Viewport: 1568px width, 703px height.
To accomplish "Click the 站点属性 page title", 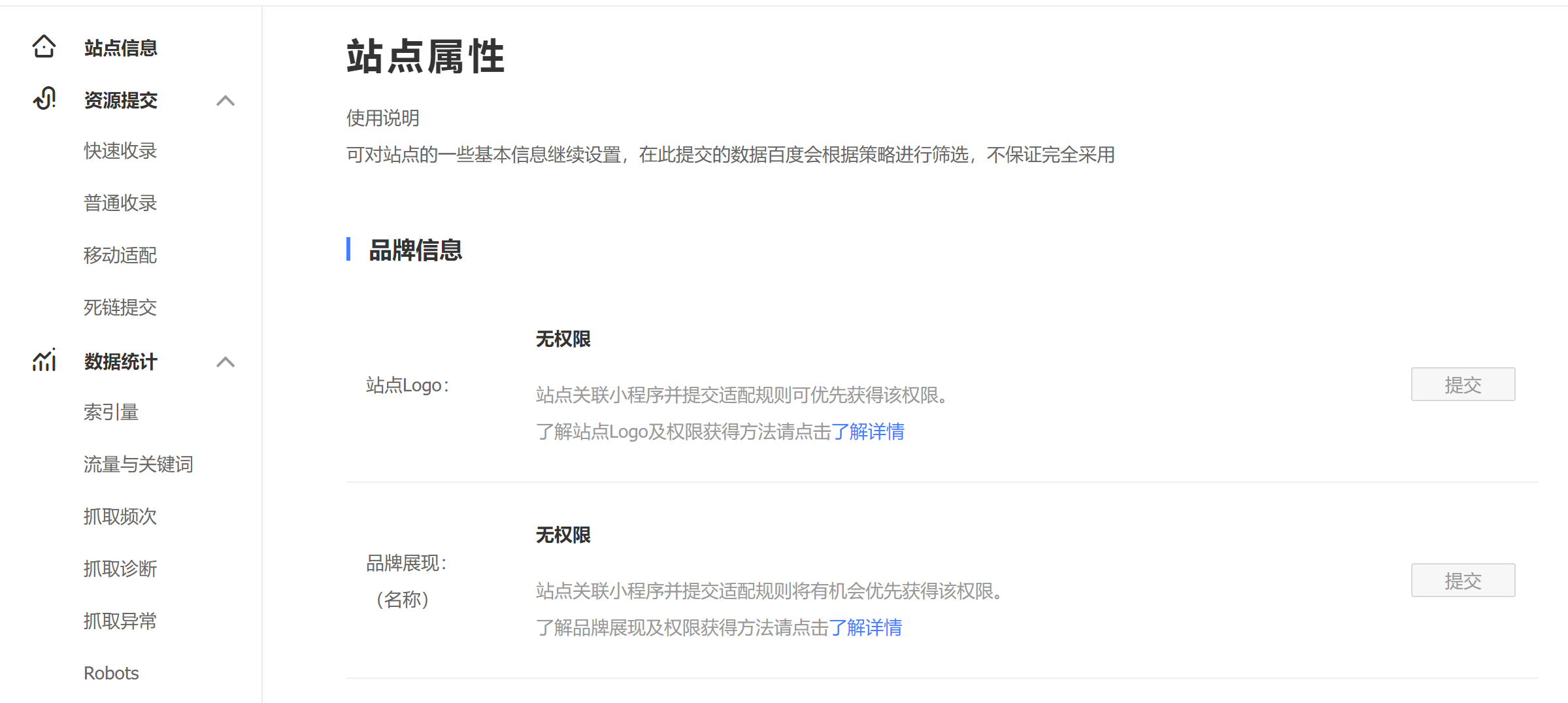I will click(x=425, y=56).
